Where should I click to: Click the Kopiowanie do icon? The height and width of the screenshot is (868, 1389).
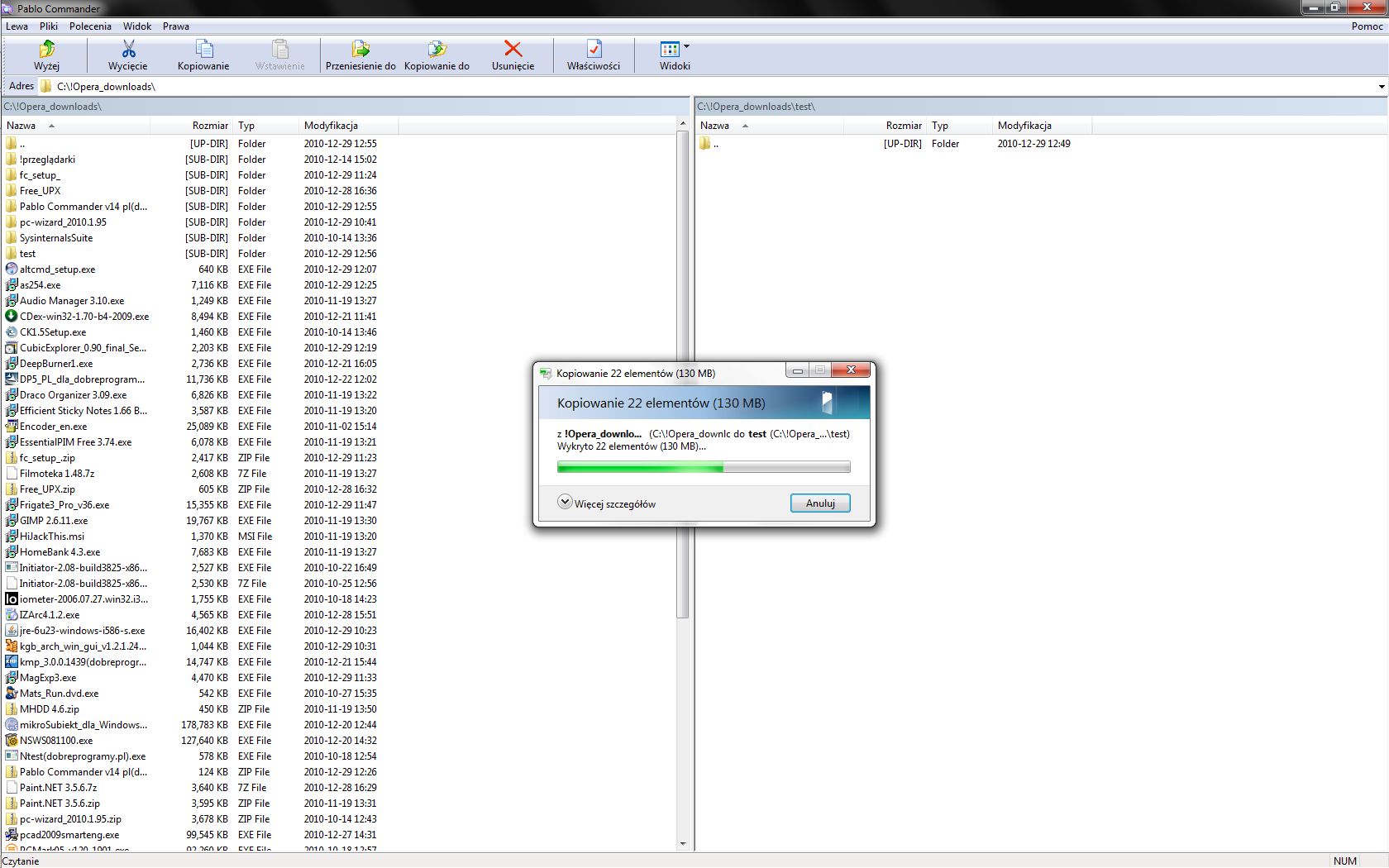(x=437, y=49)
